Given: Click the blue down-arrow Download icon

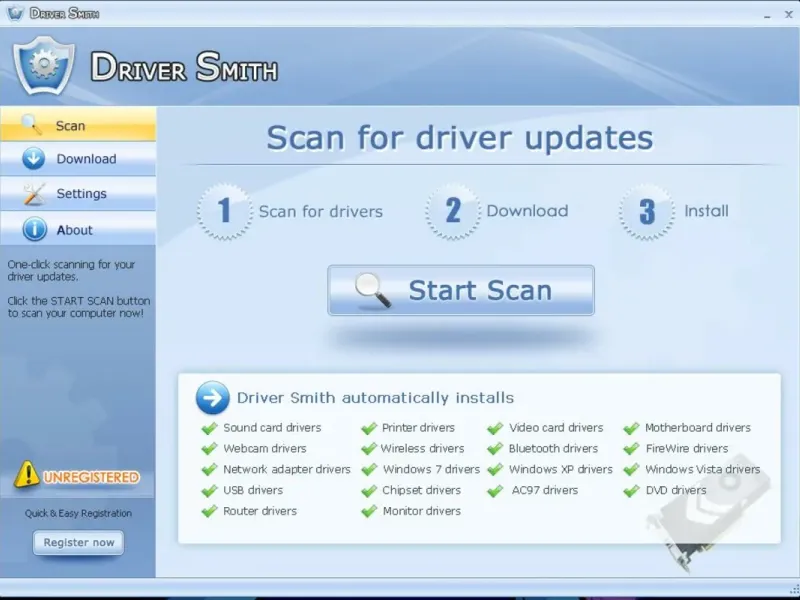Looking at the screenshot, I should [x=34, y=159].
